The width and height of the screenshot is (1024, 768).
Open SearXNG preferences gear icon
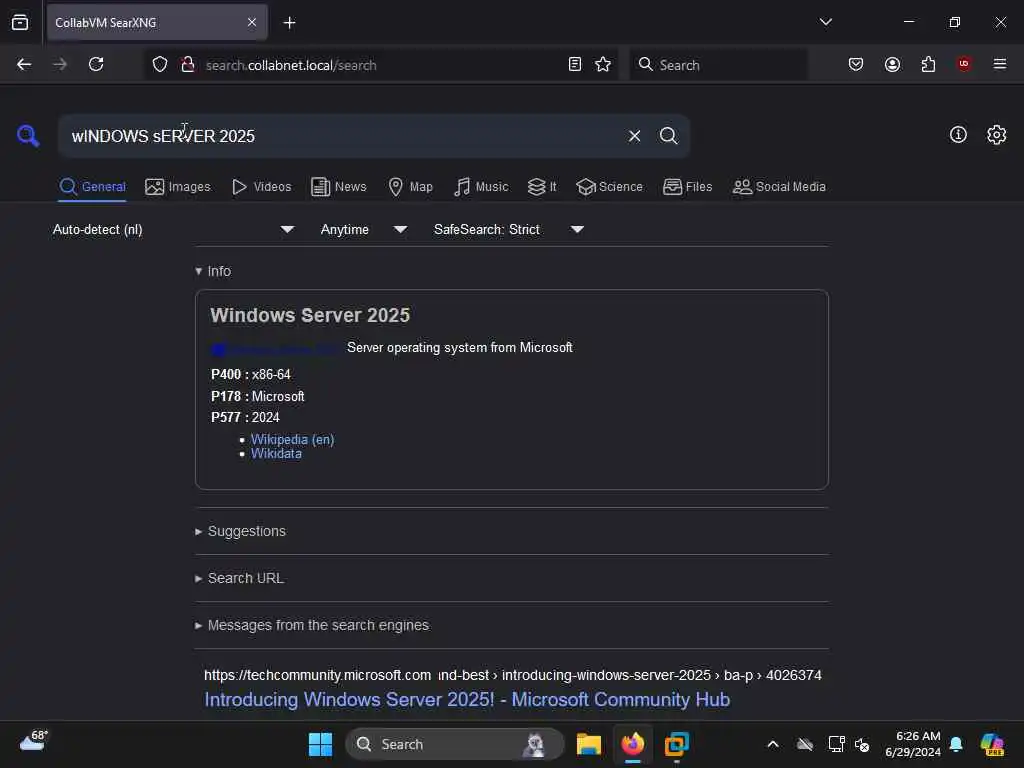(x=997, y=135)
